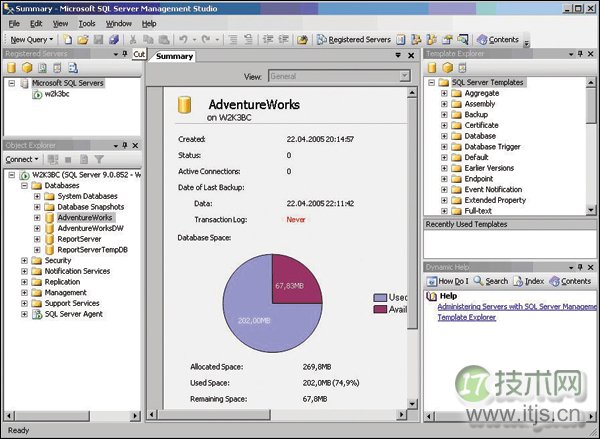Image resolution: width=600 pixels, height=439 pixels.
Task: Select Analysis Services cube icon in Registered Servers
Action: coord(27,68)
